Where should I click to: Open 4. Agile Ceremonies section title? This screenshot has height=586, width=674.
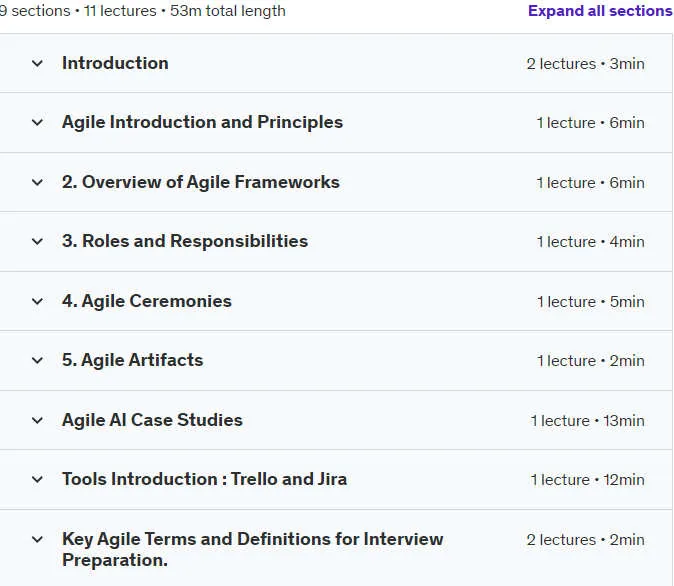point(147,301)
